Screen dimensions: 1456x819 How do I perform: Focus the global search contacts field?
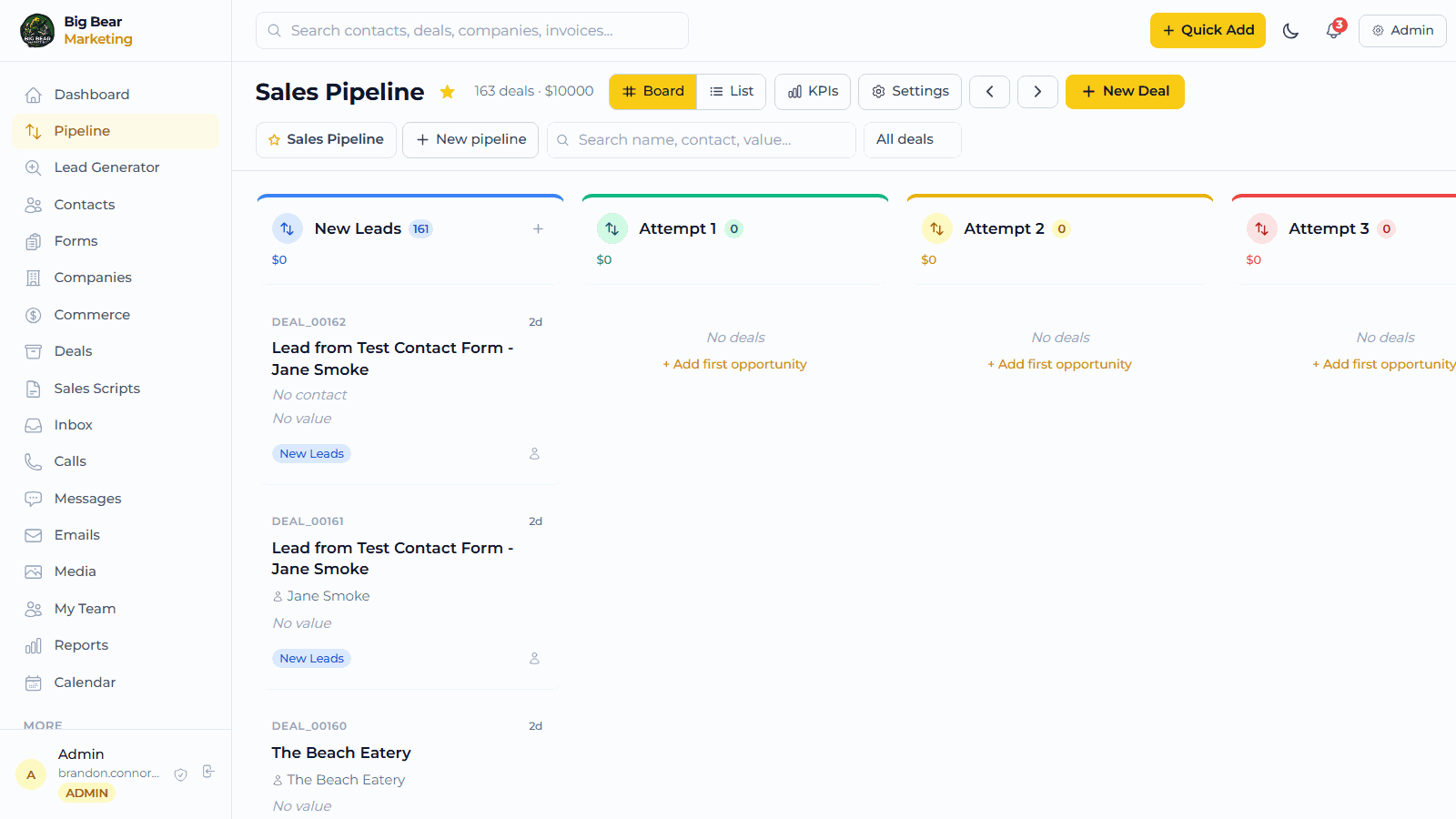[472, 30]
